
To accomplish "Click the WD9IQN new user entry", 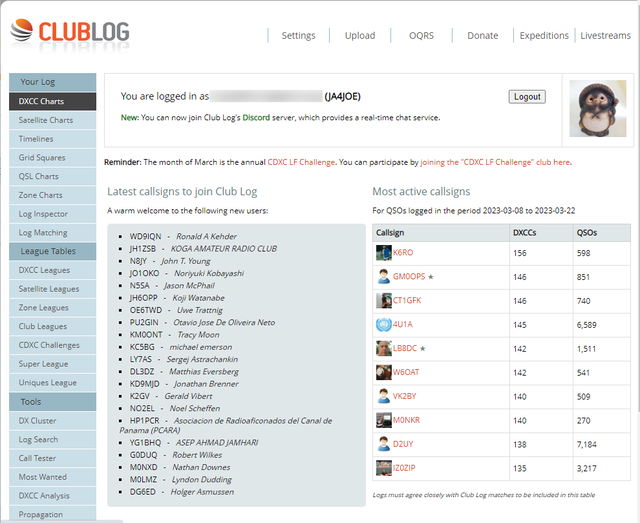I will pos(183,236).
